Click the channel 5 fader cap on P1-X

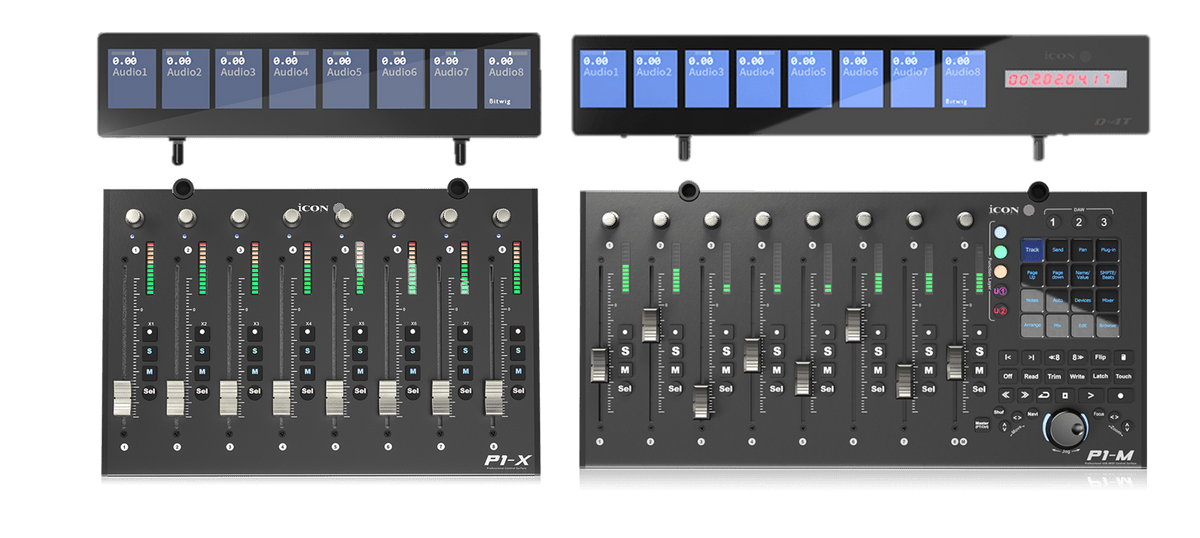[x=334, y=398]
